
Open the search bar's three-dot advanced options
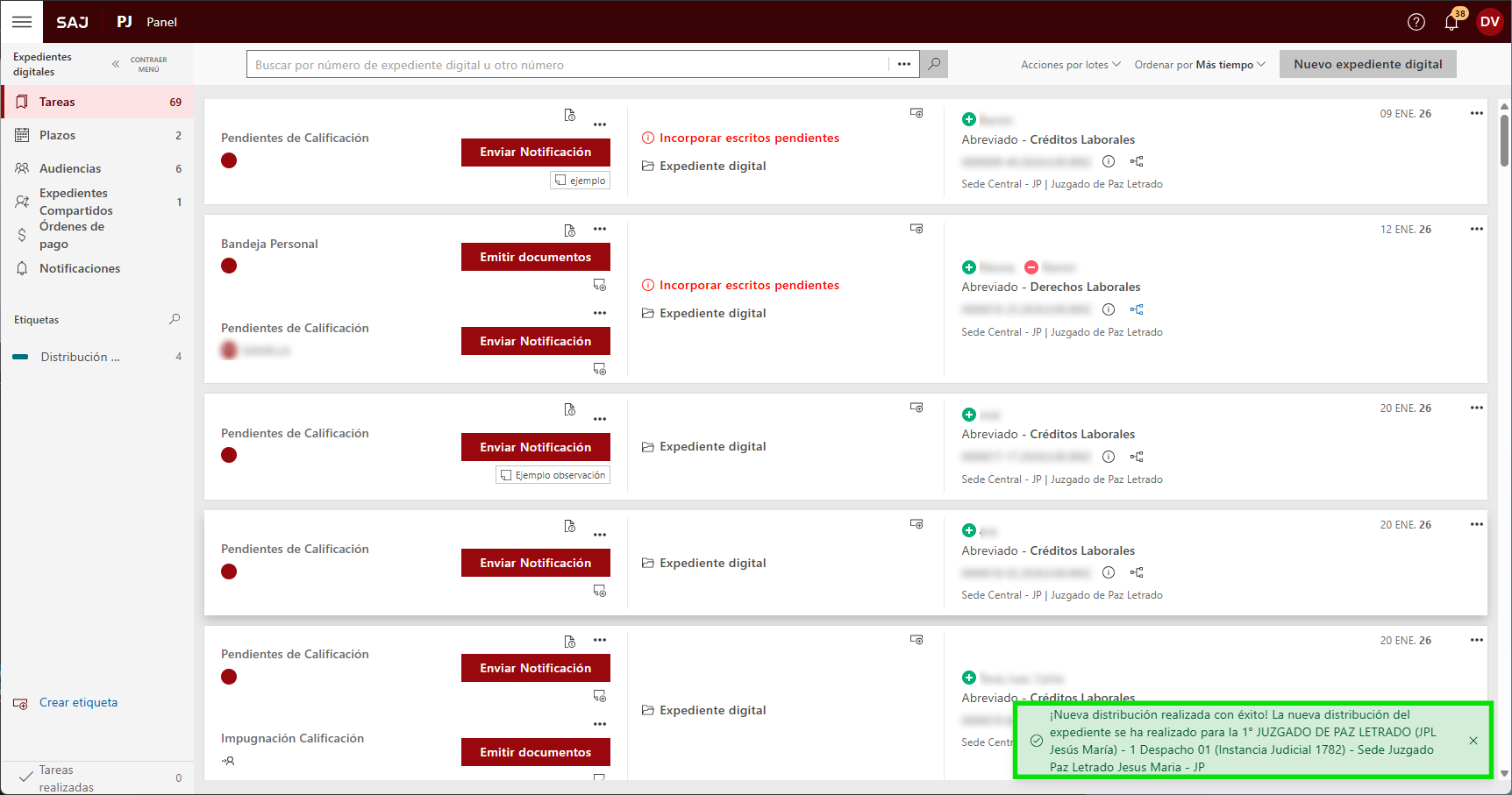point(904,64)
